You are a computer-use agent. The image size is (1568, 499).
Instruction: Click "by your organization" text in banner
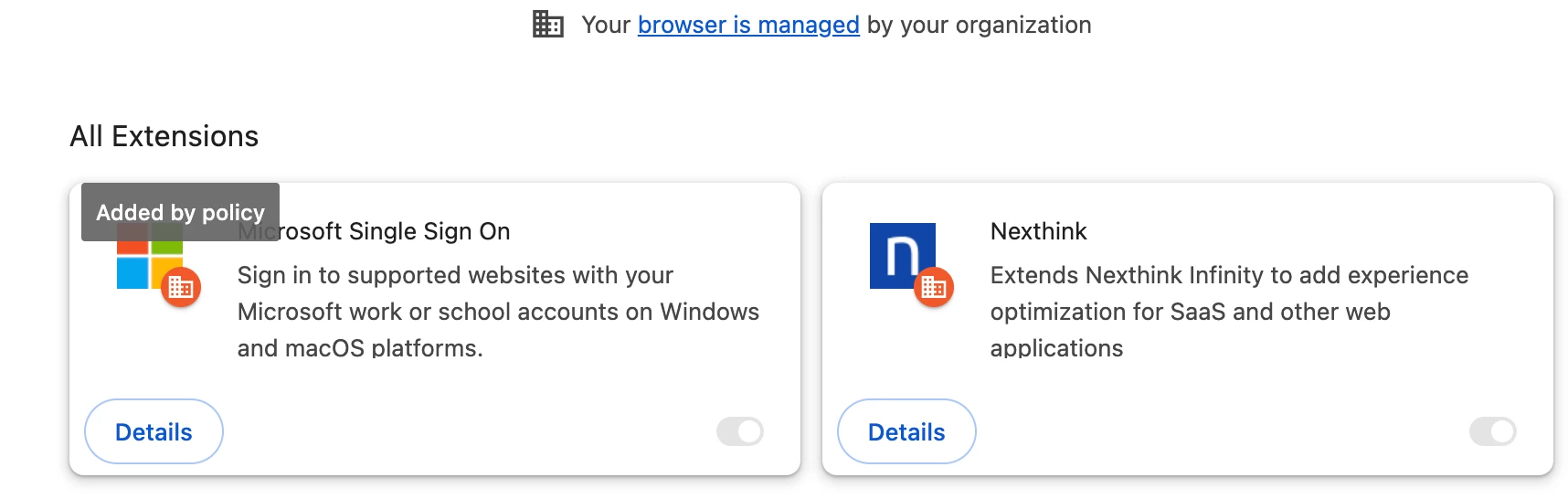pyautogui.click(x=979, y=25)
